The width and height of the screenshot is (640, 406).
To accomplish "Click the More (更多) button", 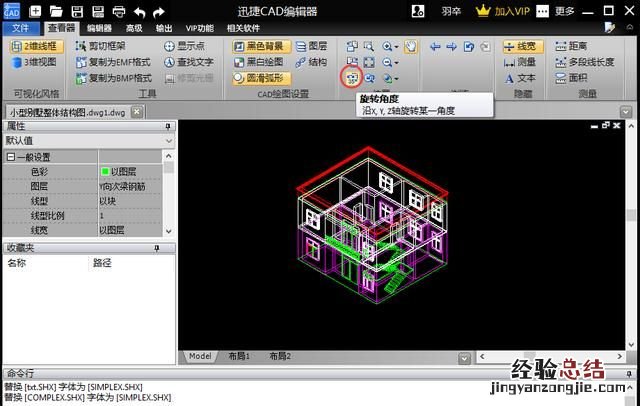I will click(x=564, y=12).
